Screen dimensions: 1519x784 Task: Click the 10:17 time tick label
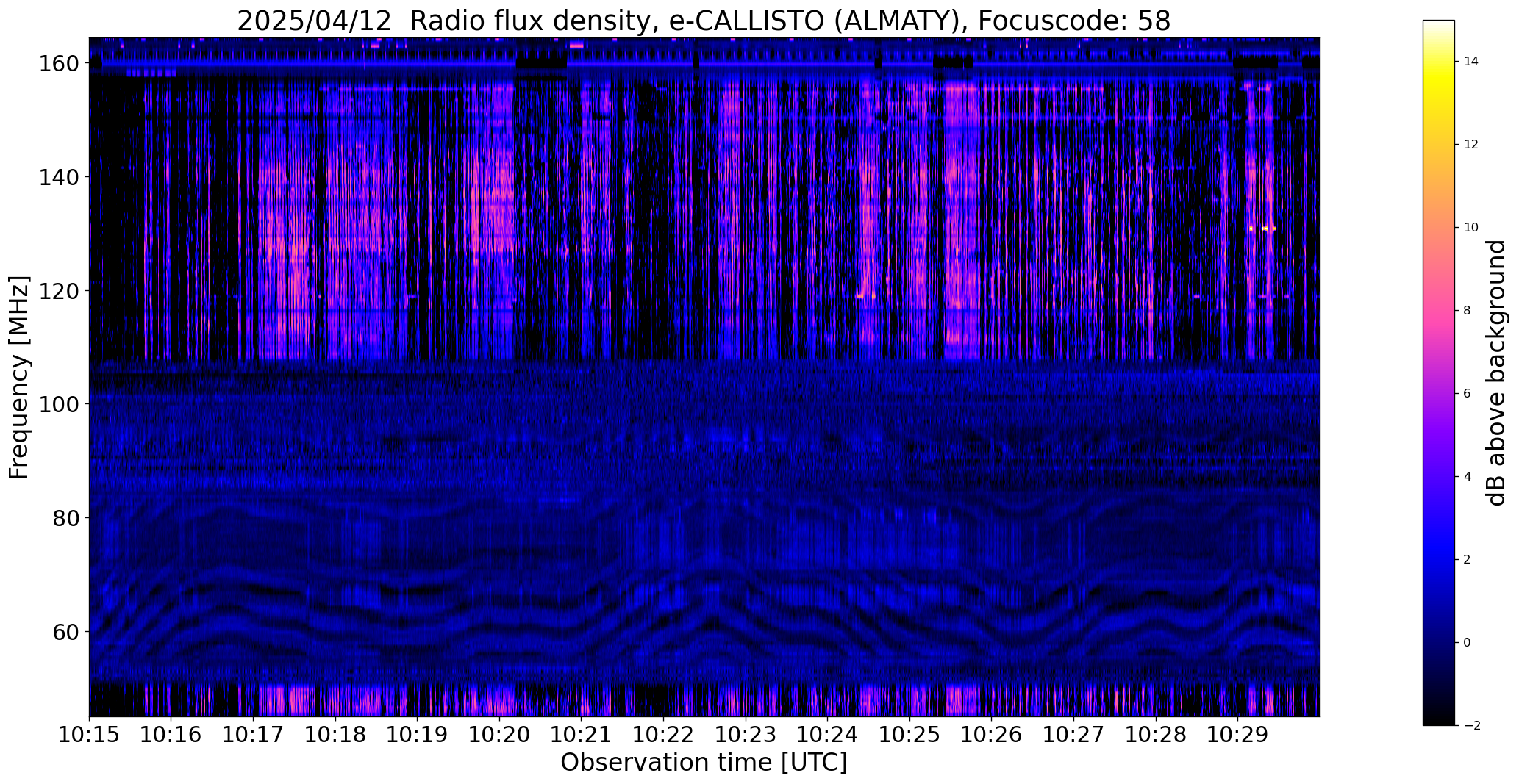(253, 736)
